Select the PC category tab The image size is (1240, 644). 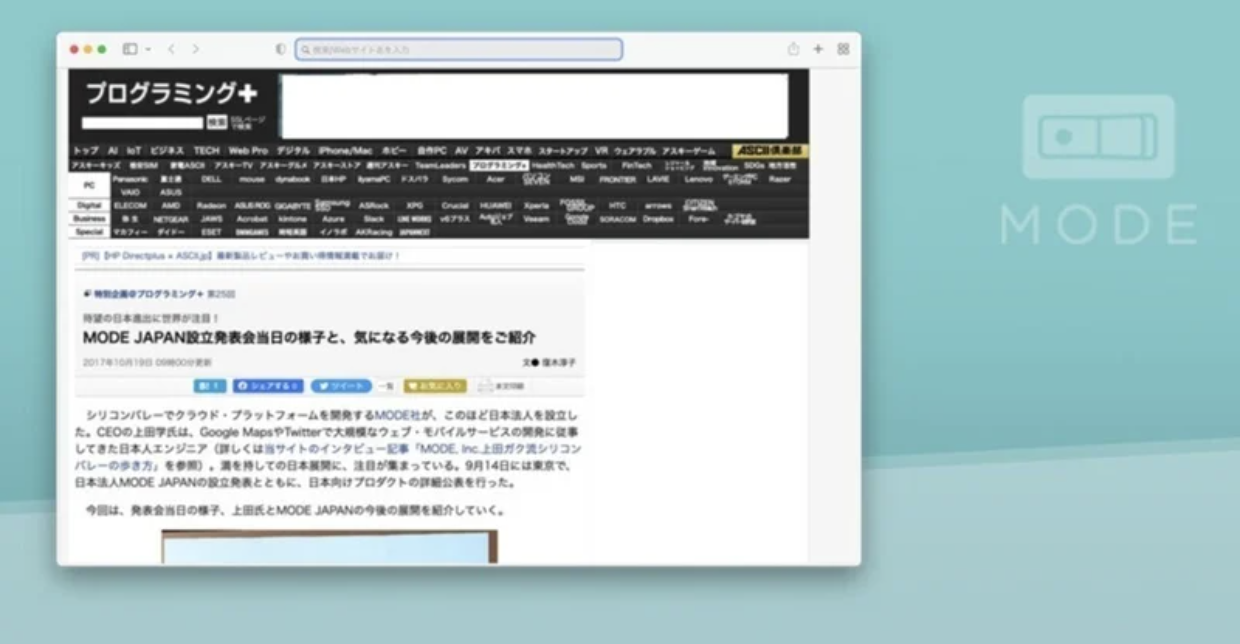click(x=89, y=185)
